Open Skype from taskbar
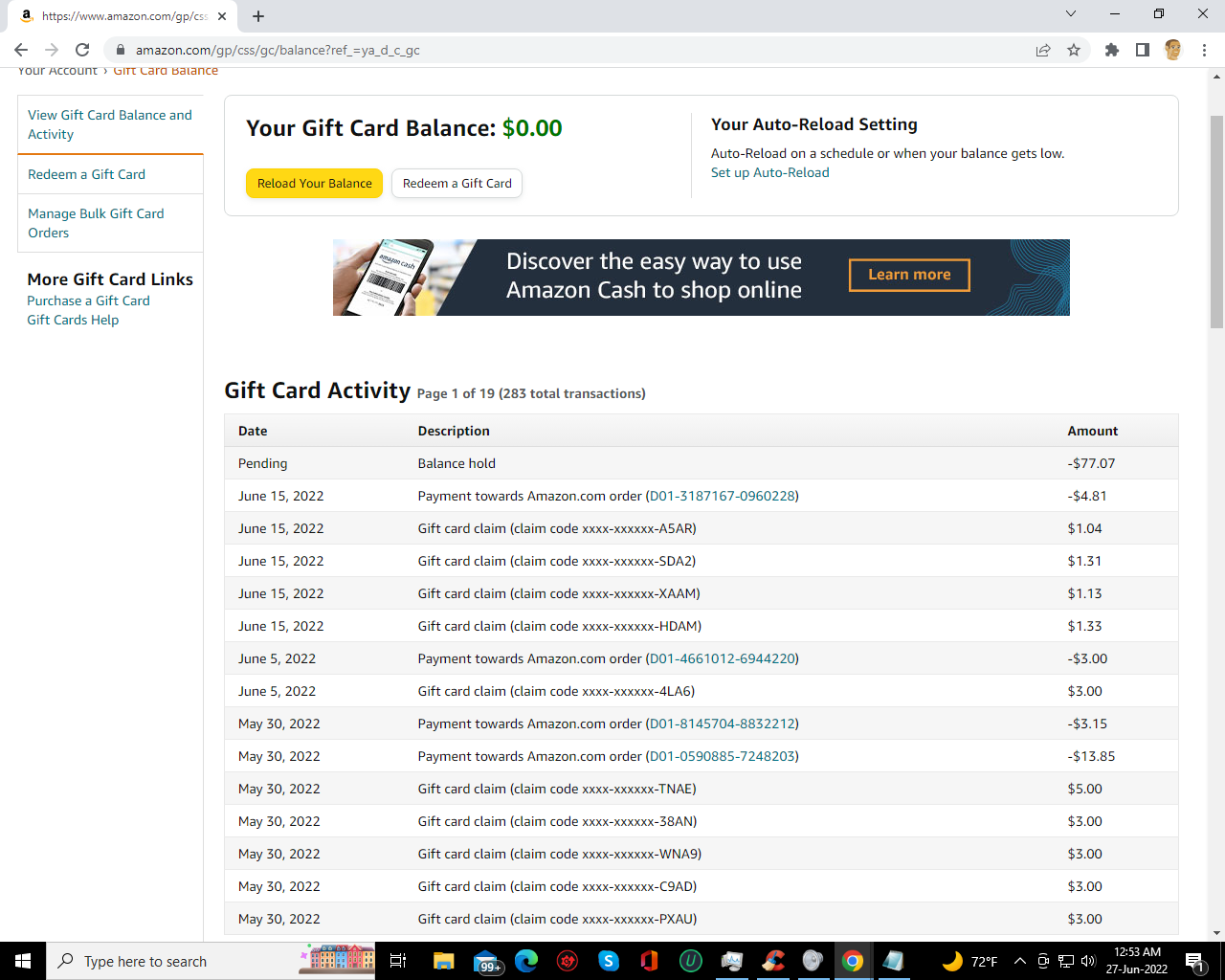The width and height of the screenshot is (1225, 980). click(x=609, y=961)
